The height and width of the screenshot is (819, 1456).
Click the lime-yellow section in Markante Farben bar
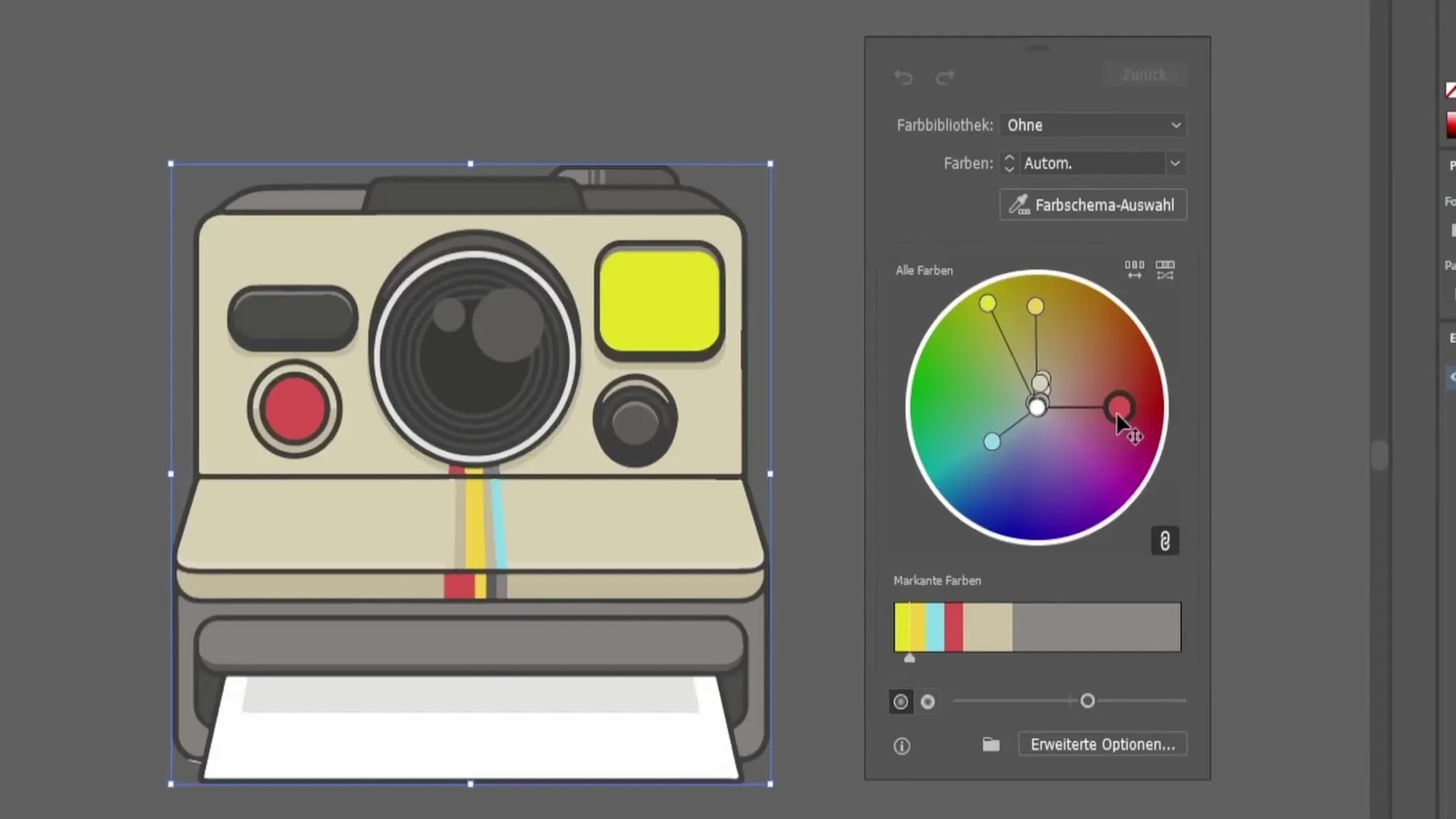[x=902, y=627]
